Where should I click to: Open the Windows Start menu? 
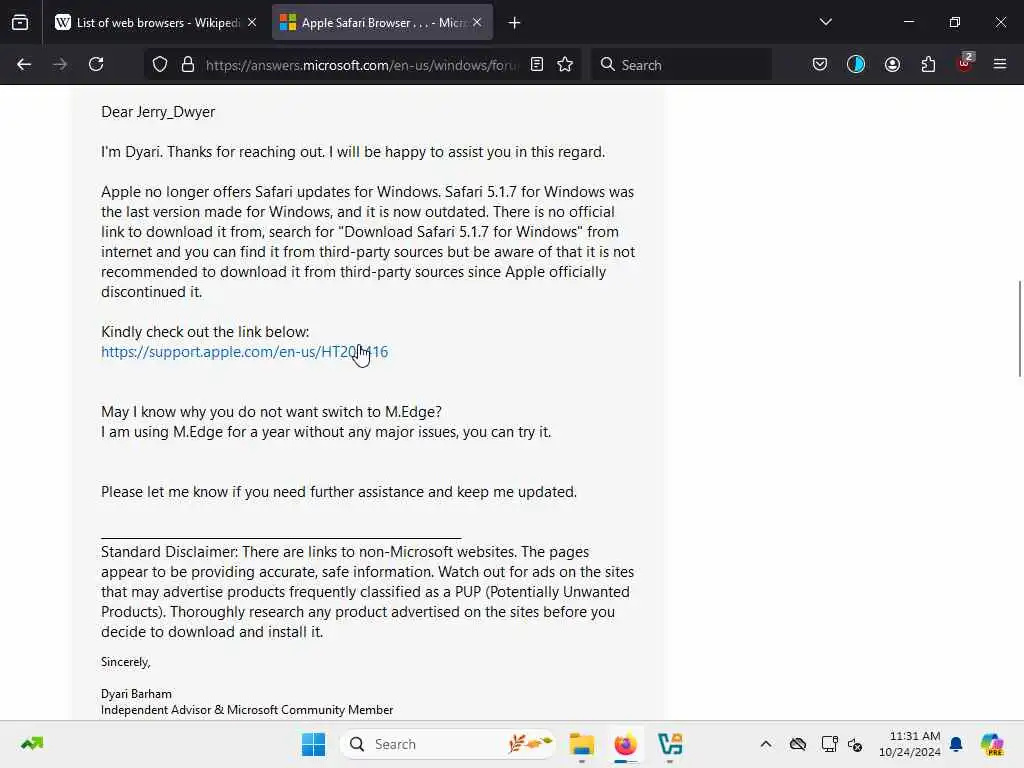point(313,744)
